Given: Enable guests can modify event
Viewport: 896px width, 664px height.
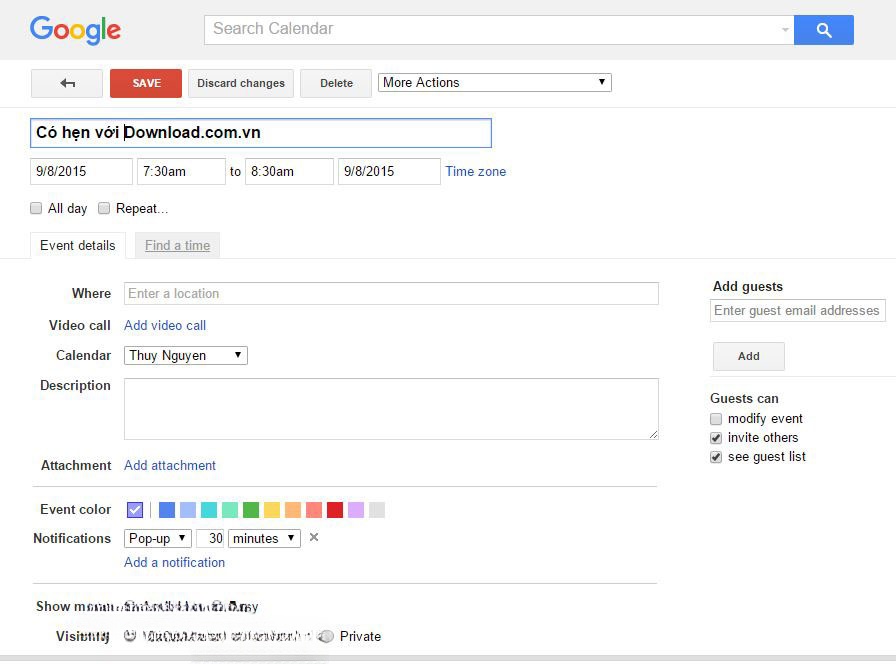Looking at the screenshot, I should click(x=716, y=419).
